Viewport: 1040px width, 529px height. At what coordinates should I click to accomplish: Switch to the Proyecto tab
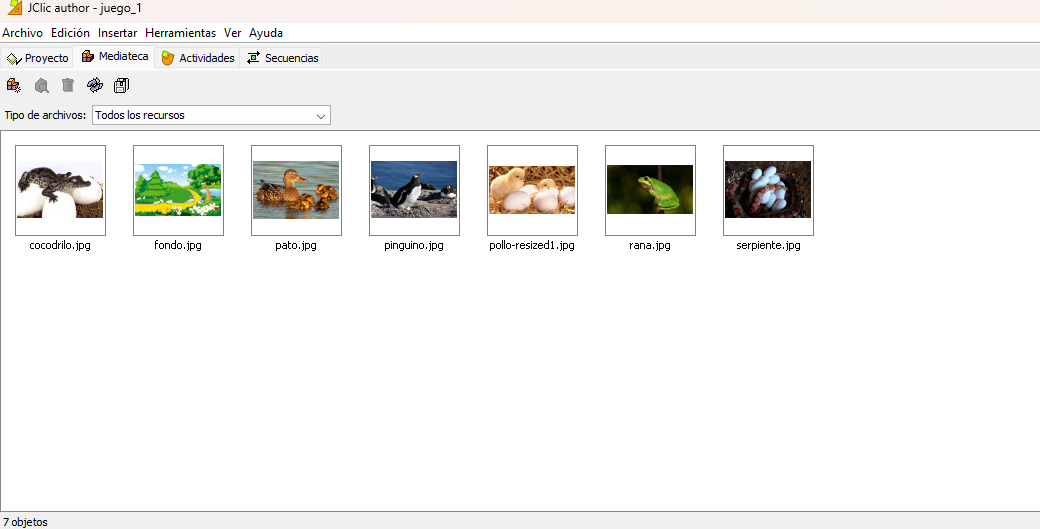(x=37, y=58)
